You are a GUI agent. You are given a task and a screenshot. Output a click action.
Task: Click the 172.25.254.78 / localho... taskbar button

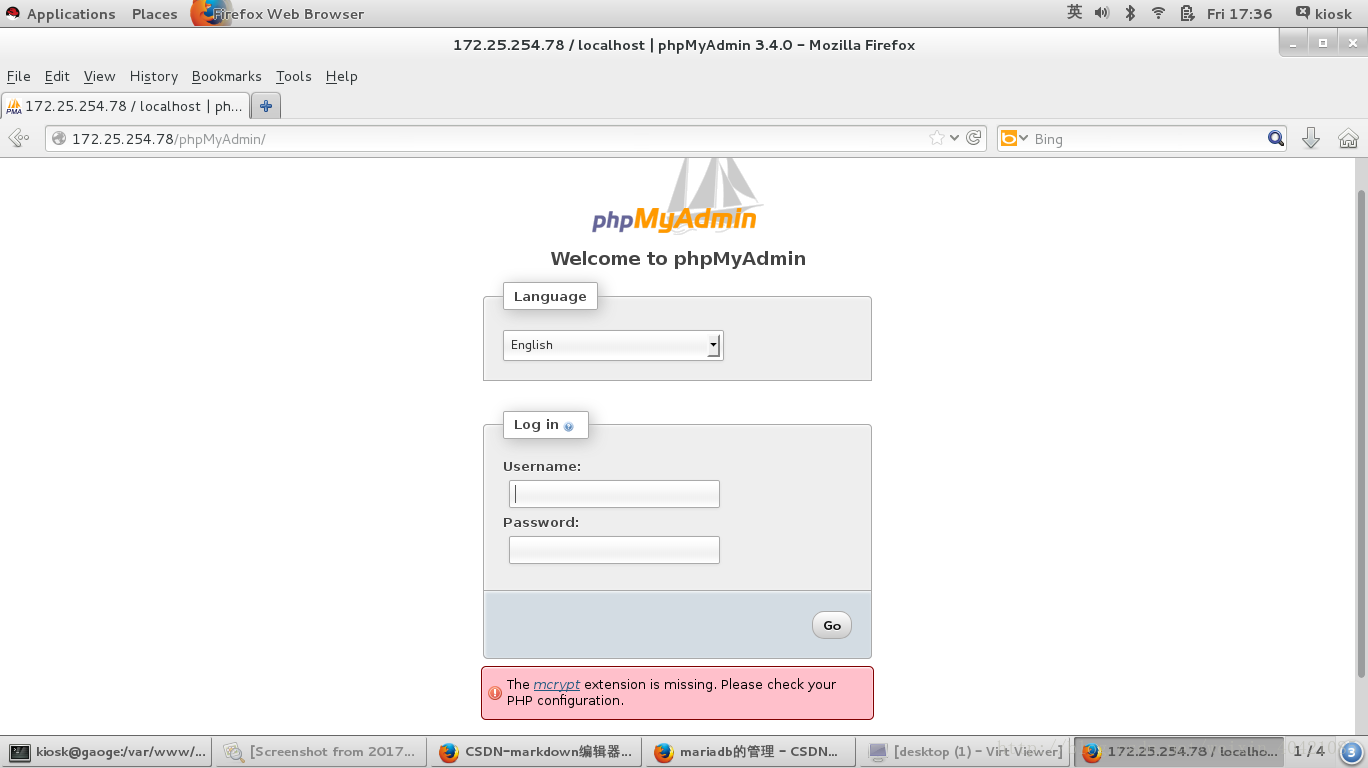(1178, 752)
